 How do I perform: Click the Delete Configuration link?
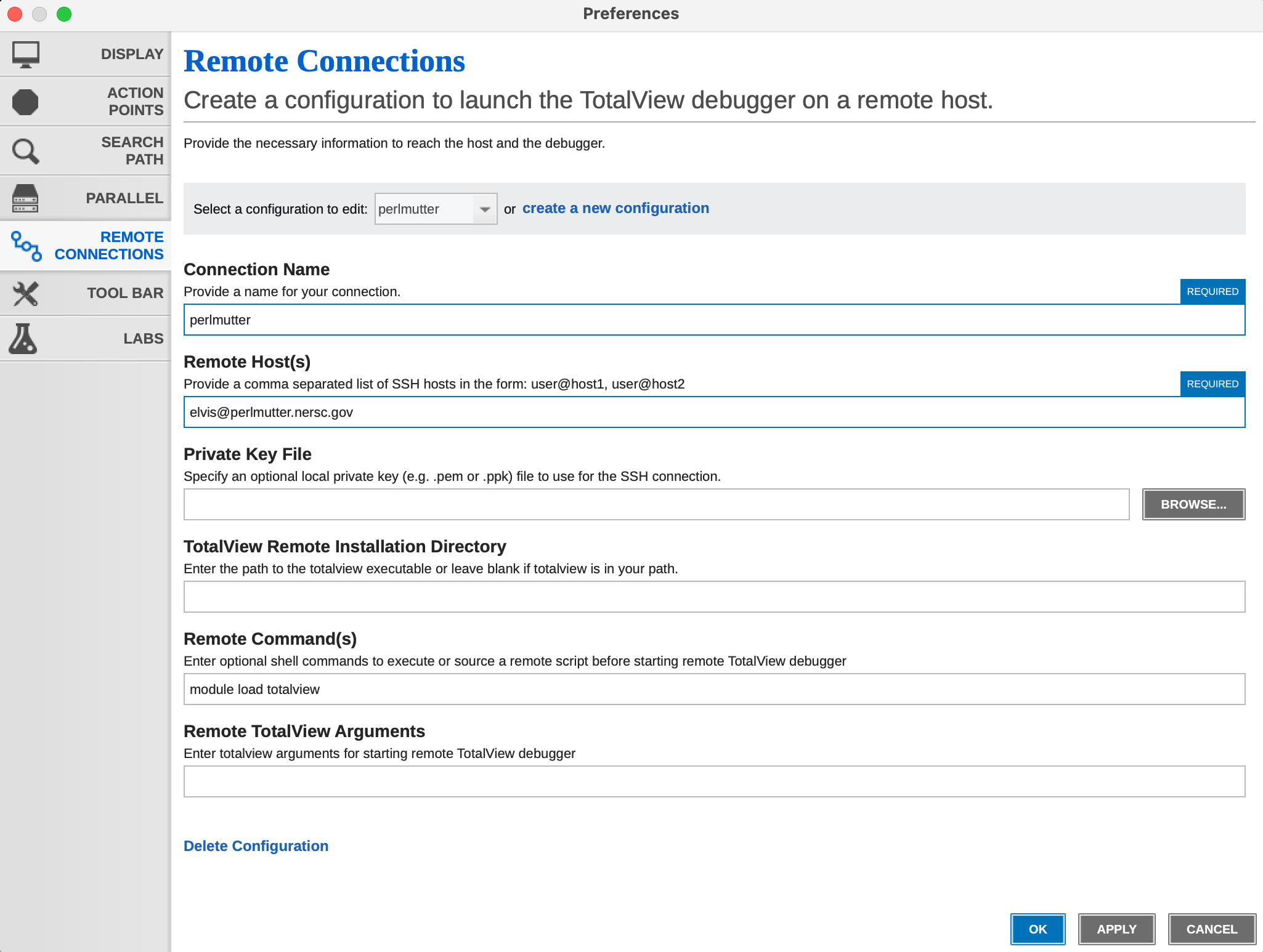point(256,846)
